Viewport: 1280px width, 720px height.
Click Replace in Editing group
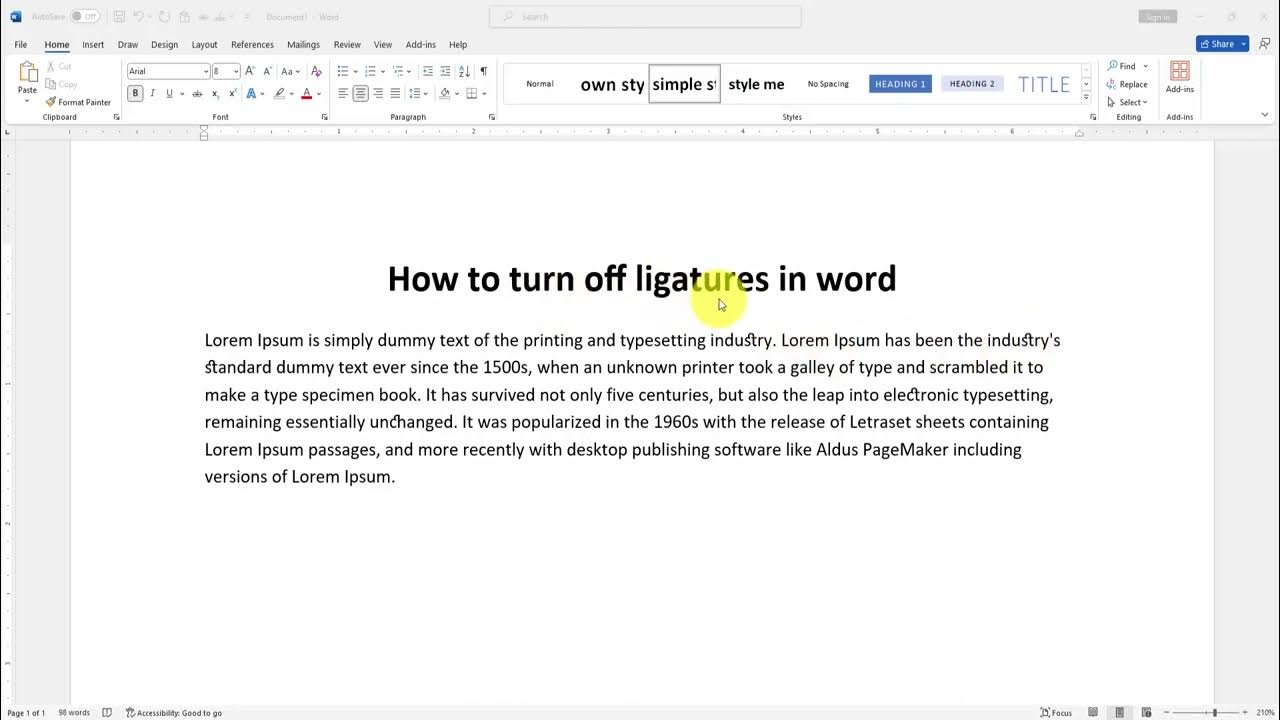click(1127, 84)
